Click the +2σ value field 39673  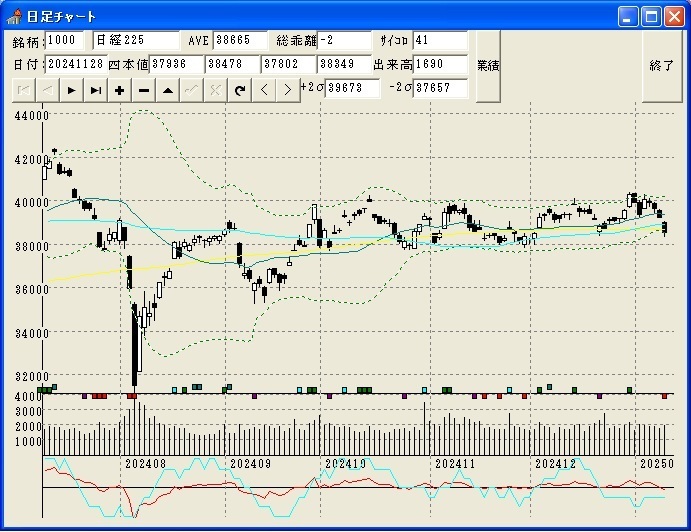point(353,88)
